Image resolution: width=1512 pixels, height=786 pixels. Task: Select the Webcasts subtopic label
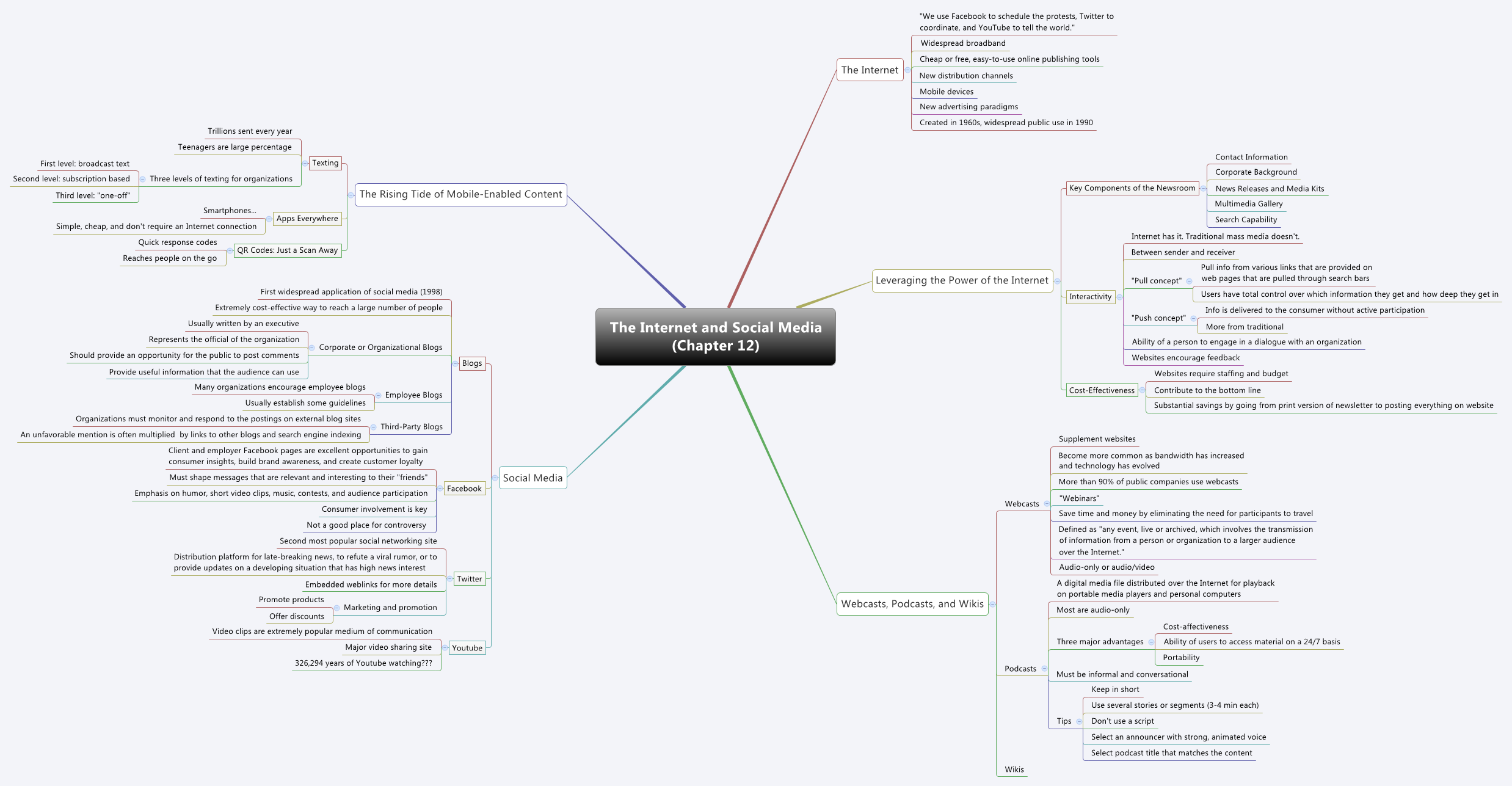click(1021, 504)
